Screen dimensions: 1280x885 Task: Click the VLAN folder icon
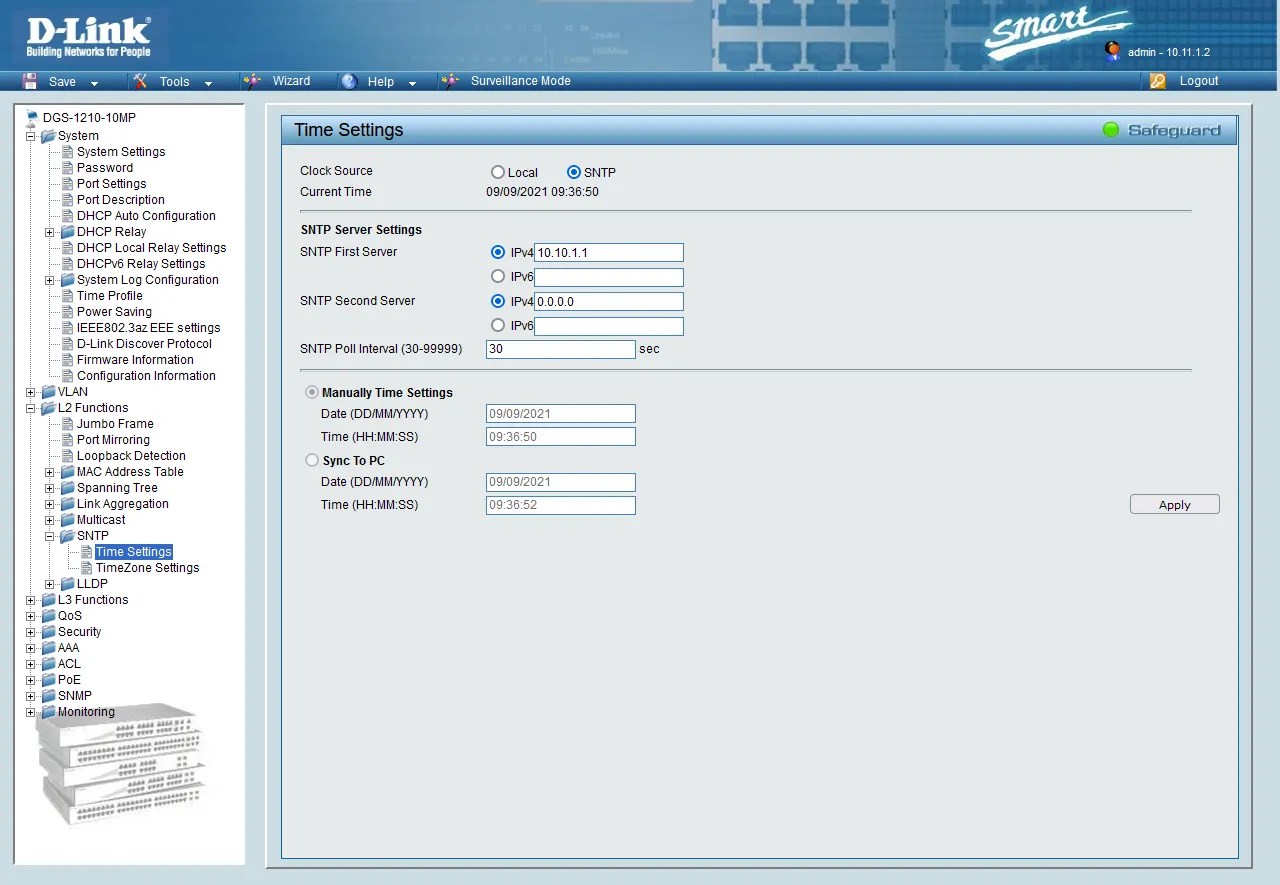(x=48, y=392)
